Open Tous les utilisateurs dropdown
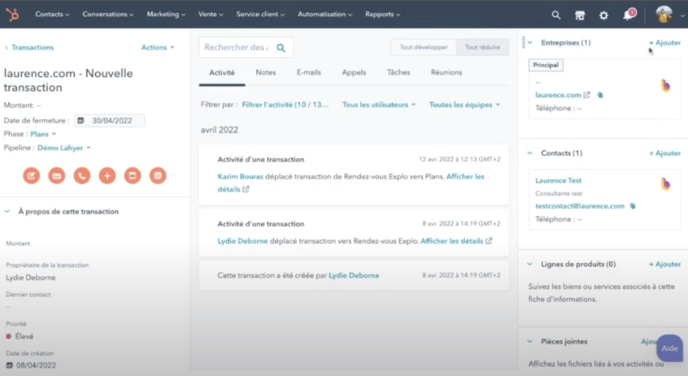Viewport: 688px width, 376px height. tap(379, 104)
